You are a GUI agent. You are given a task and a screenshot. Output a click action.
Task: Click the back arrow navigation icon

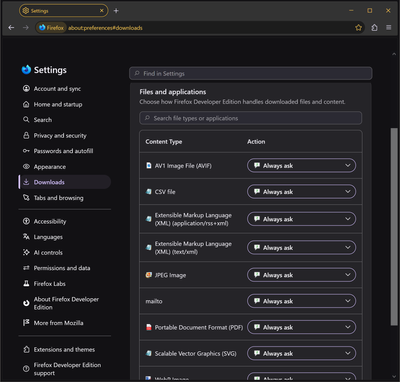11,28
